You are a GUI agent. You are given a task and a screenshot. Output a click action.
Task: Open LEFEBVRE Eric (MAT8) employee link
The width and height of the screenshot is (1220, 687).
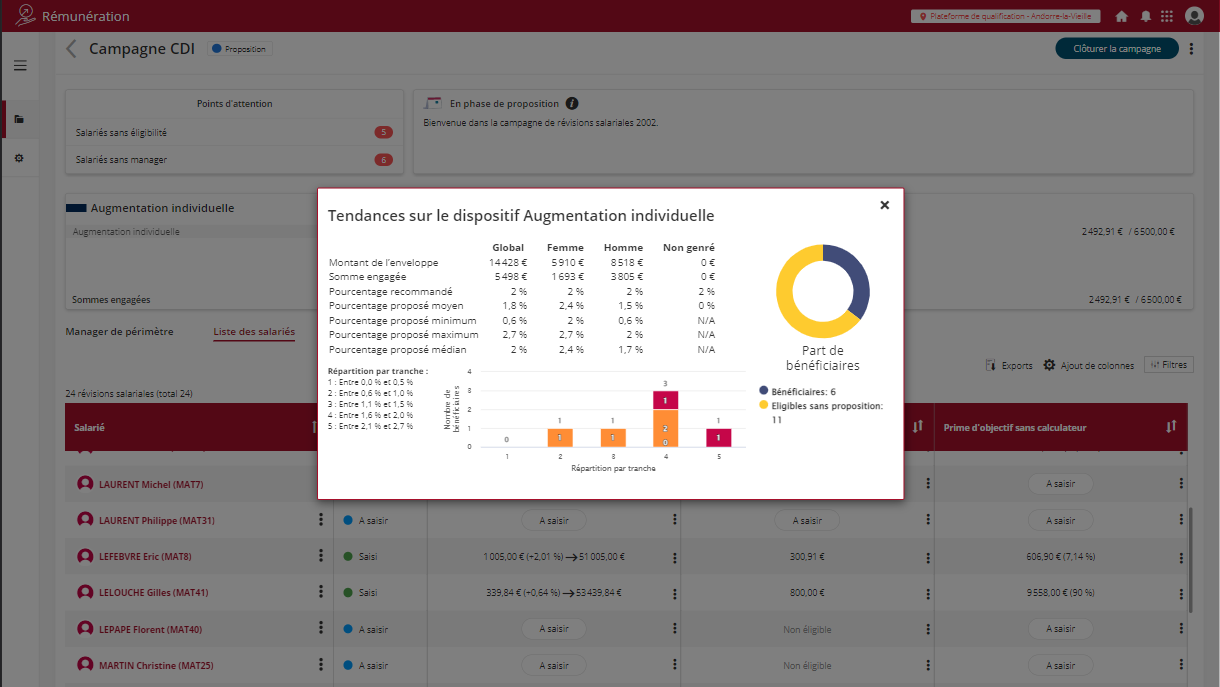(x=145, y=556)
